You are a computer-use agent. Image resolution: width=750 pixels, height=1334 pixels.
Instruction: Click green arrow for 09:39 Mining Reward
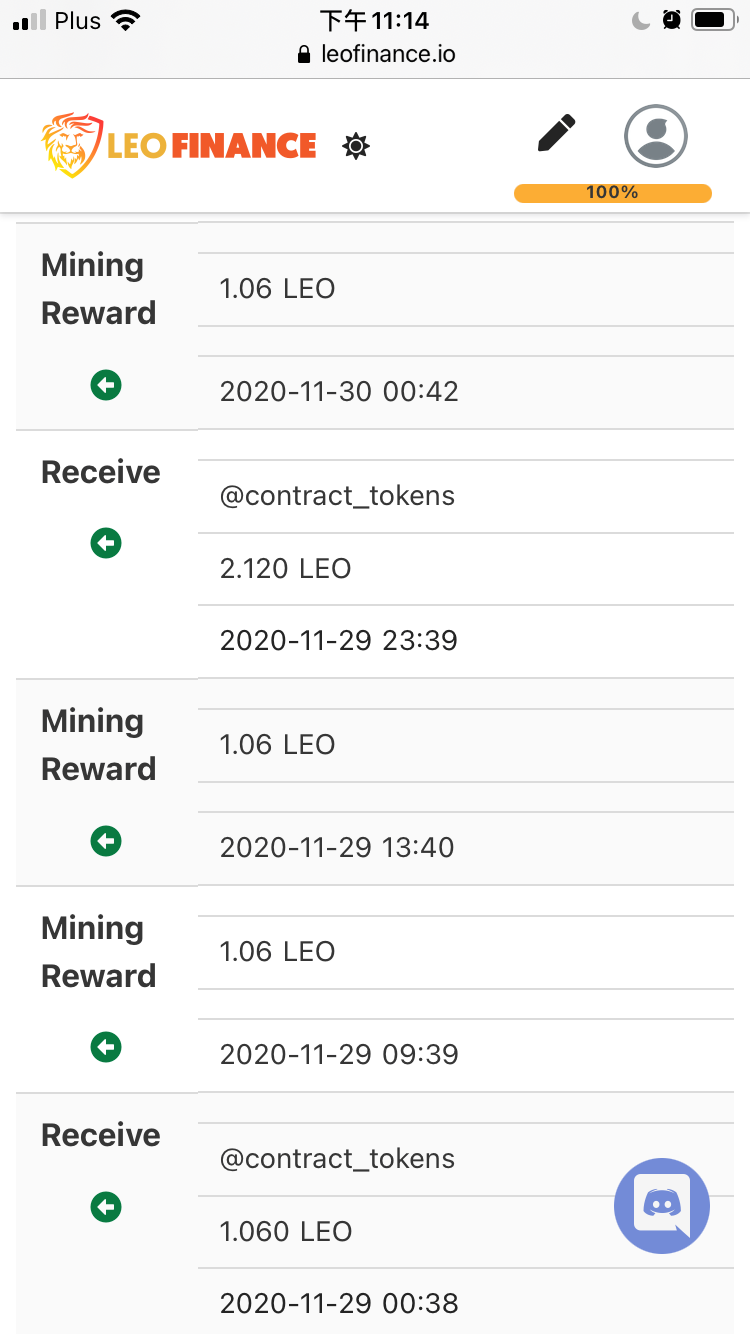point(106,1047)
